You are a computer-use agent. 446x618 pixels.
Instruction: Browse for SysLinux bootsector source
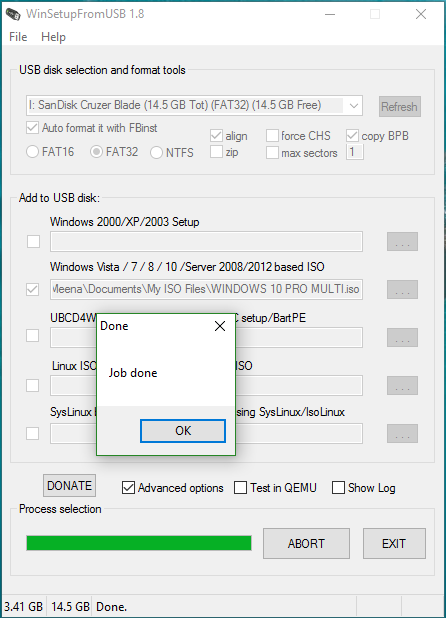(402, 434)
